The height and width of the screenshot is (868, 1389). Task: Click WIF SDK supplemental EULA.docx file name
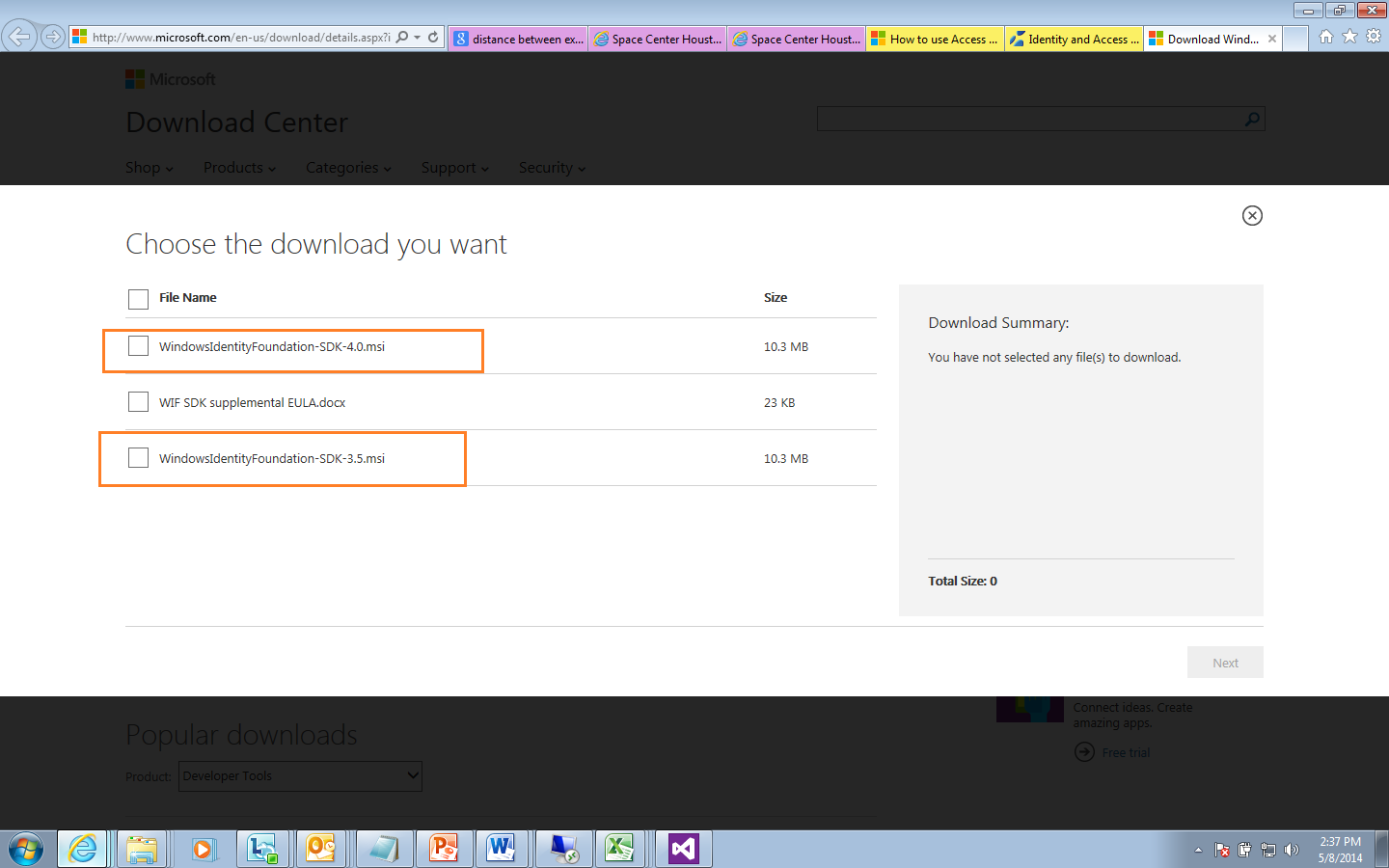pyautogui.click(x=252, y=403)
